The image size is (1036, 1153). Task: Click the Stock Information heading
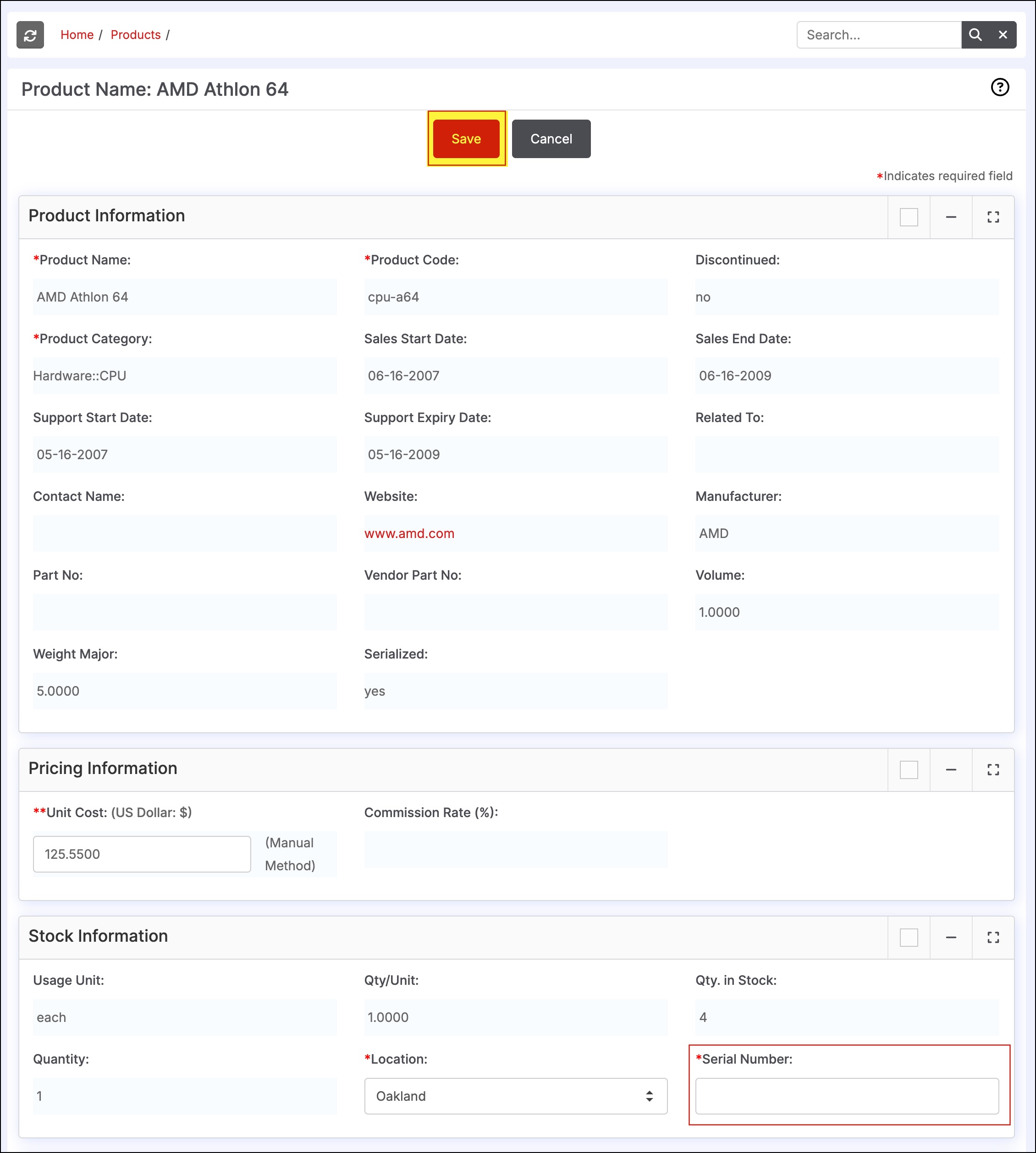click(98, 936)
